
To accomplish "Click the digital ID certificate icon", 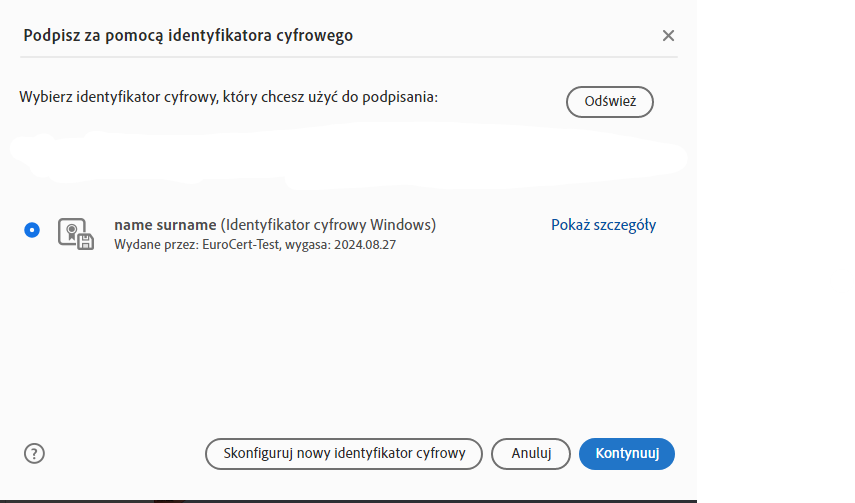I will (x=75, y=233).
